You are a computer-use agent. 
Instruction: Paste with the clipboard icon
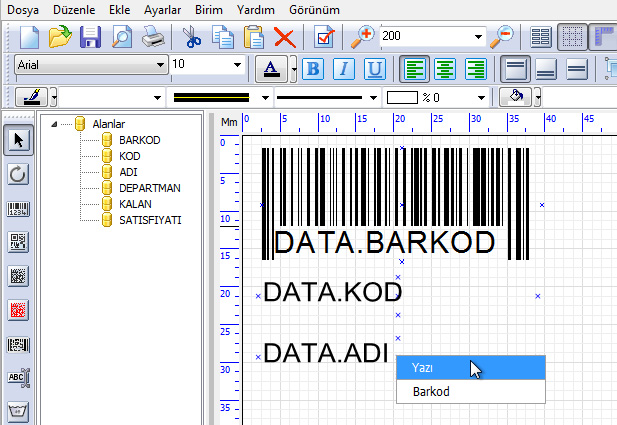[254, 37]
